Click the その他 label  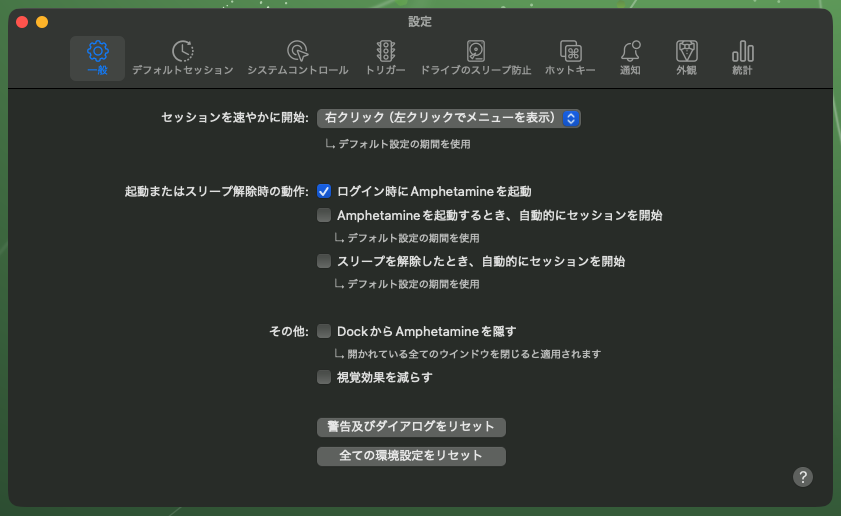tap(289, 331)
